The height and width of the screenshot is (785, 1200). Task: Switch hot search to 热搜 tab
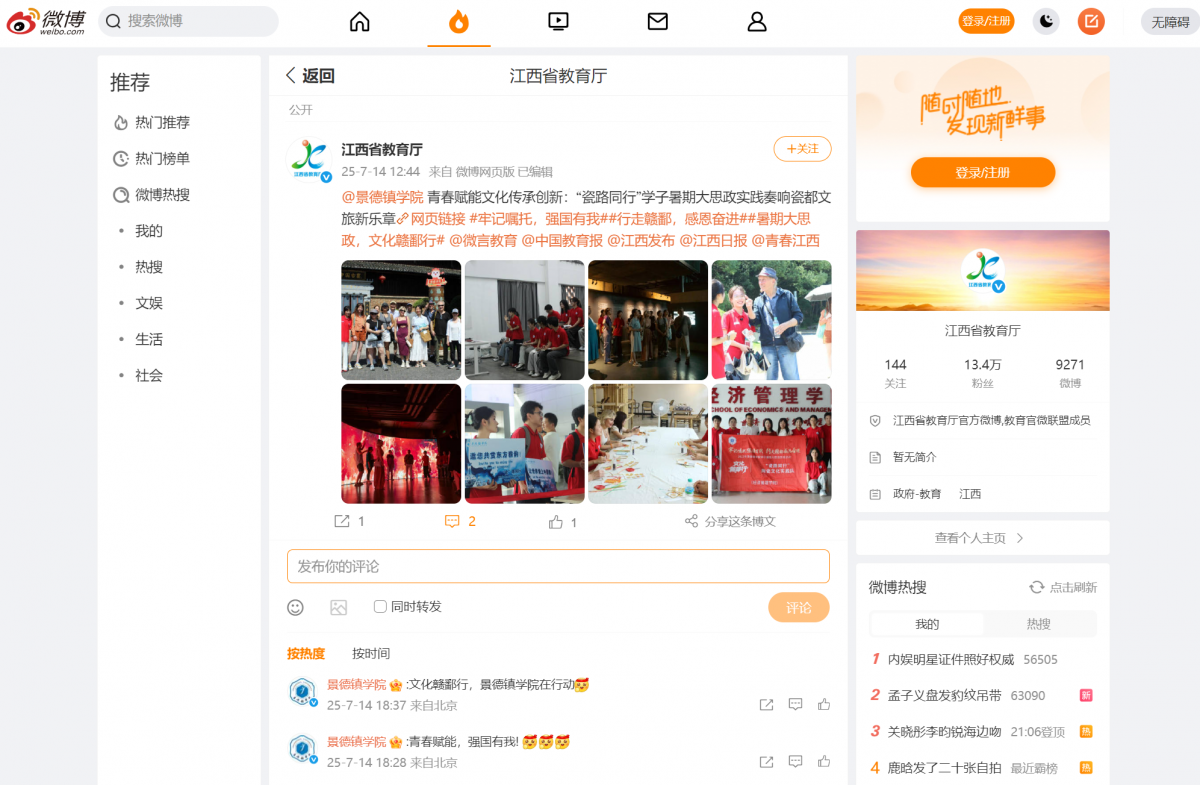pyautogui.click(x=1039, y=624)
